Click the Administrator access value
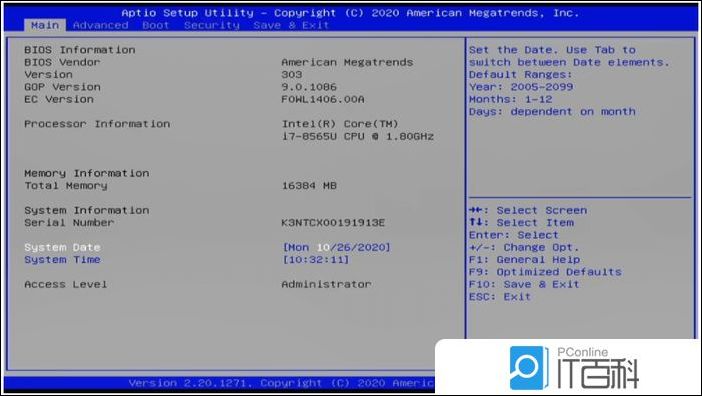The height and width of the screenshot is (396, 702). coord(326,284)
